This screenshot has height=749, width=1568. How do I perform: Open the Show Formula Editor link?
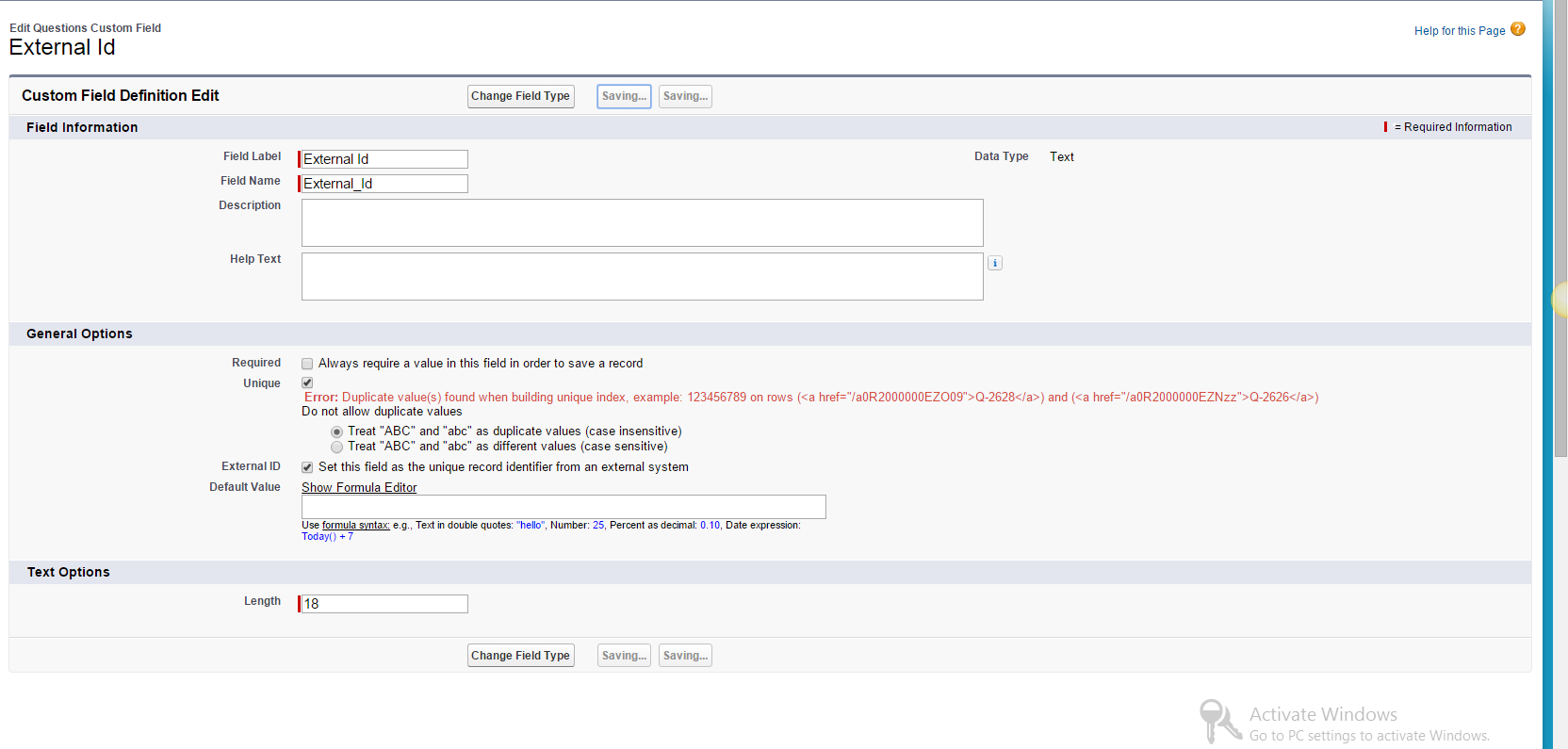[x=359, y=487]
